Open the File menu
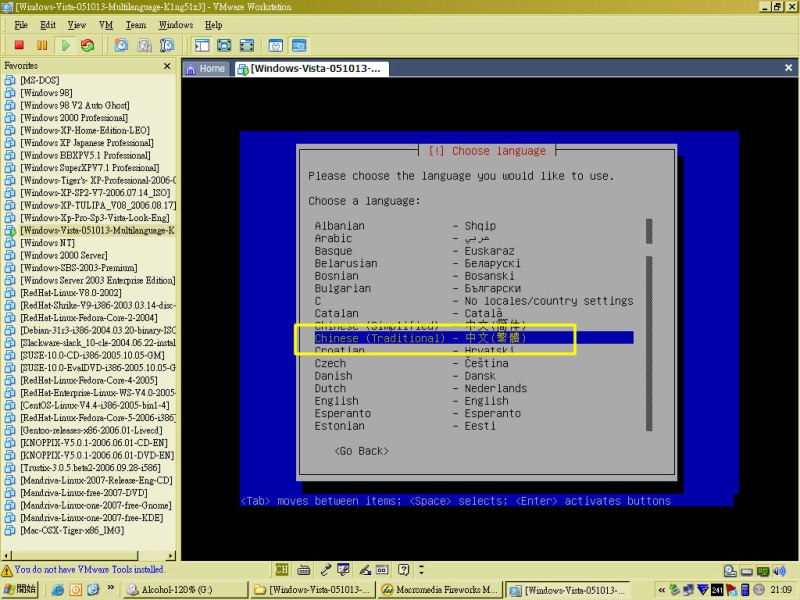800x600 pixels. click(x=21, y=24)
